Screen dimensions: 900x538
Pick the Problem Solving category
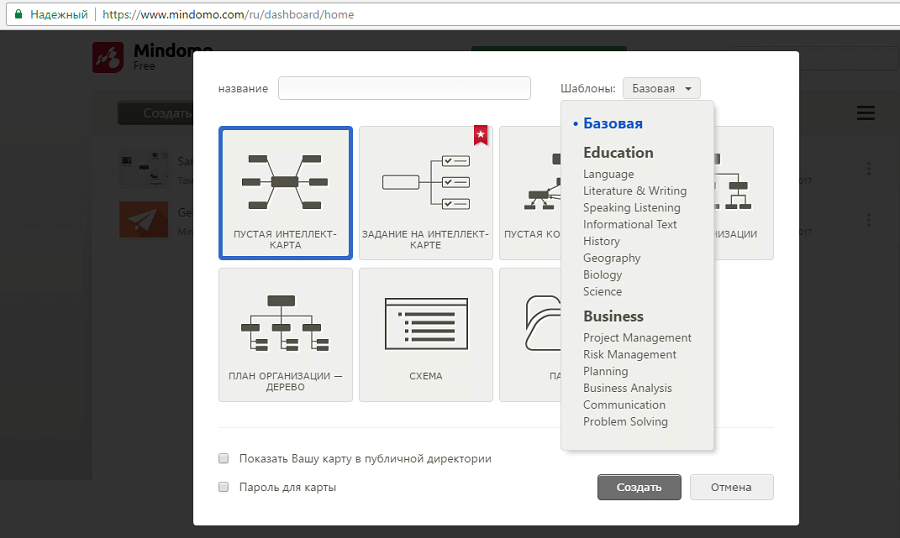coord(625,421)
